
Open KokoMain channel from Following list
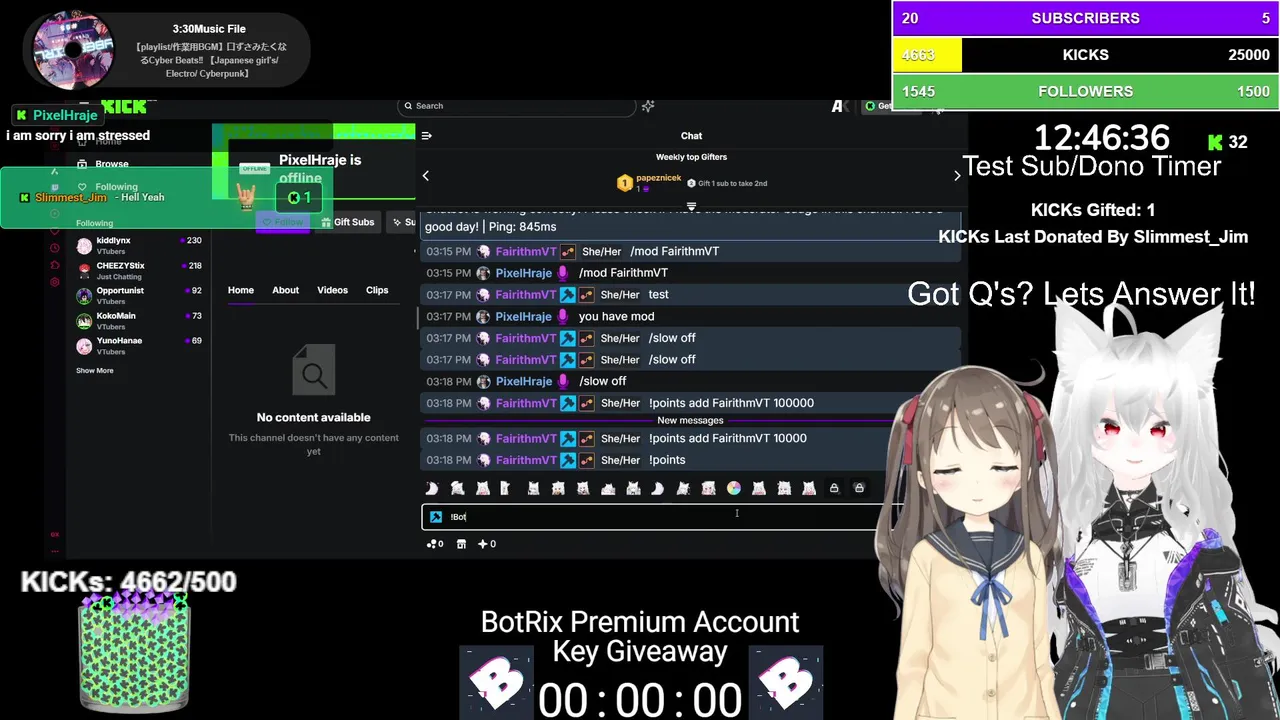click(140, 321)
